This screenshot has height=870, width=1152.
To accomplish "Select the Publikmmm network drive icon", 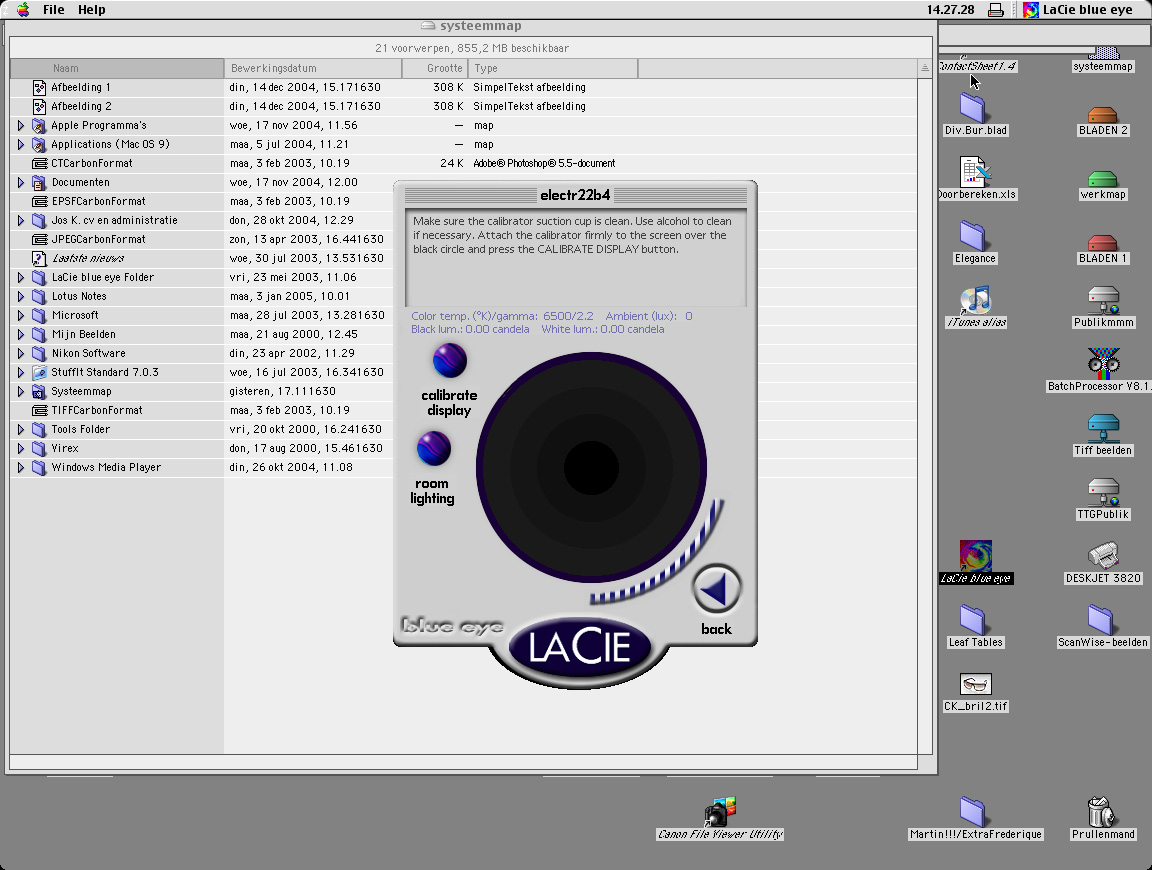I will (1103, 301).
